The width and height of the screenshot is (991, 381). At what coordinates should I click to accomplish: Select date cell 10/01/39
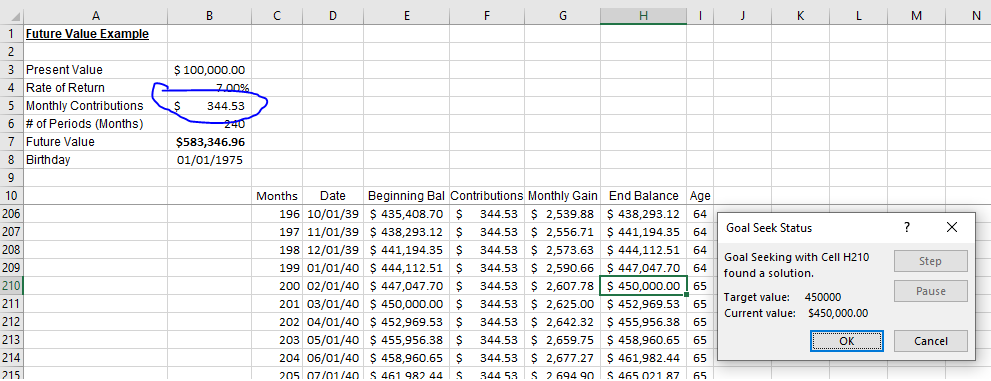[x=333, y=214]
